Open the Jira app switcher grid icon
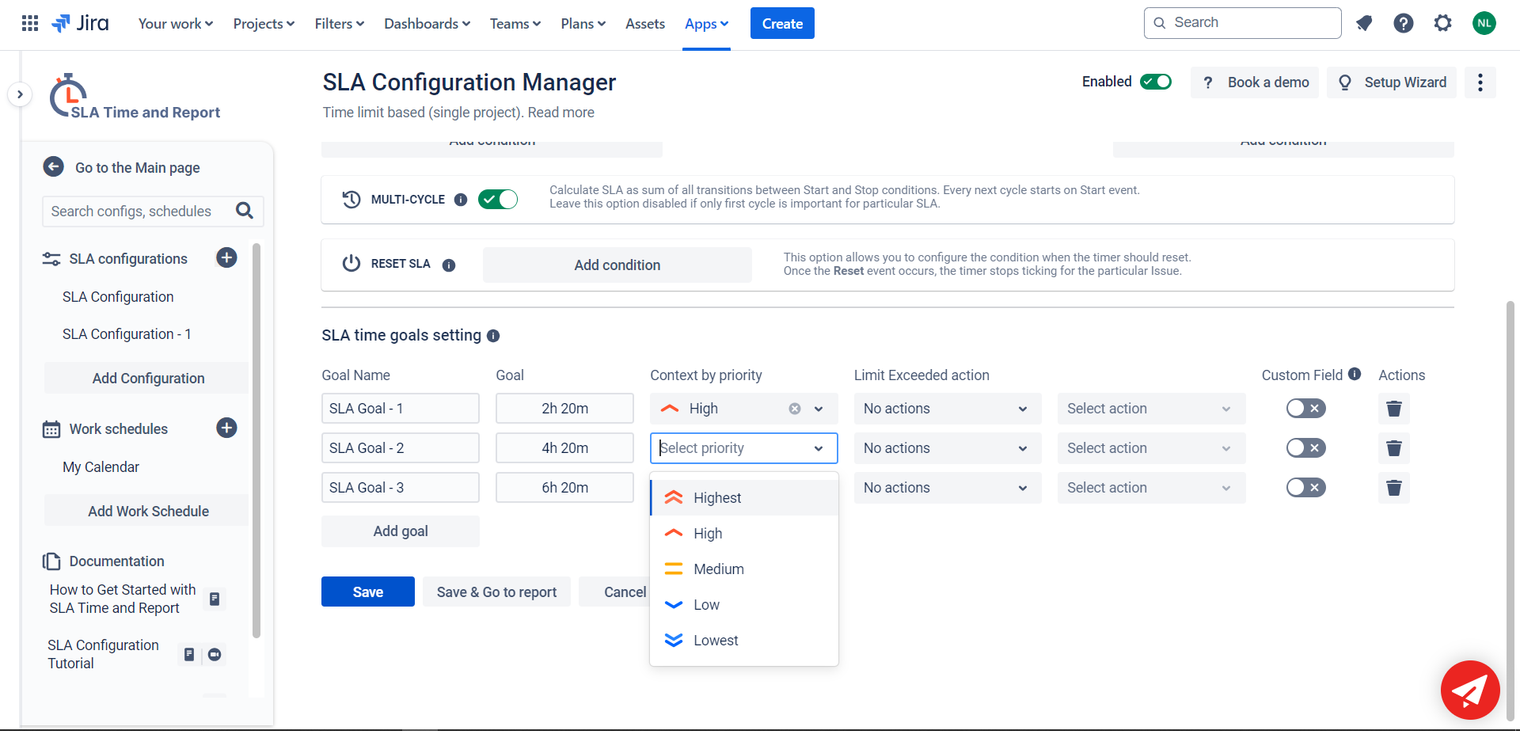 pyautogui.click(x=29, y=22)
